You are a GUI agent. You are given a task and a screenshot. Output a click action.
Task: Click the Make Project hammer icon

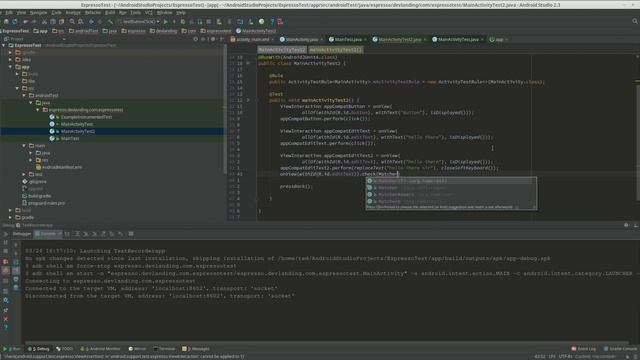(x=110, y=22)
